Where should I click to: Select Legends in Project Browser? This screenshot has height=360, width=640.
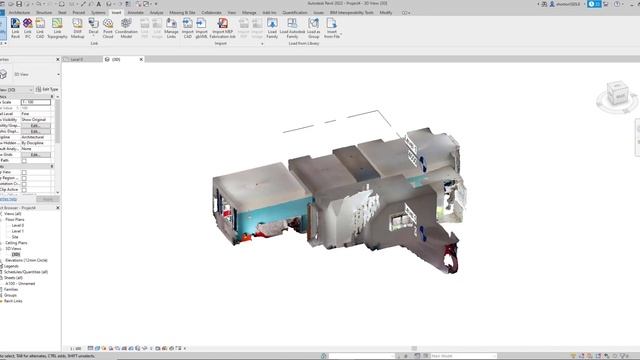click(11, 266)
